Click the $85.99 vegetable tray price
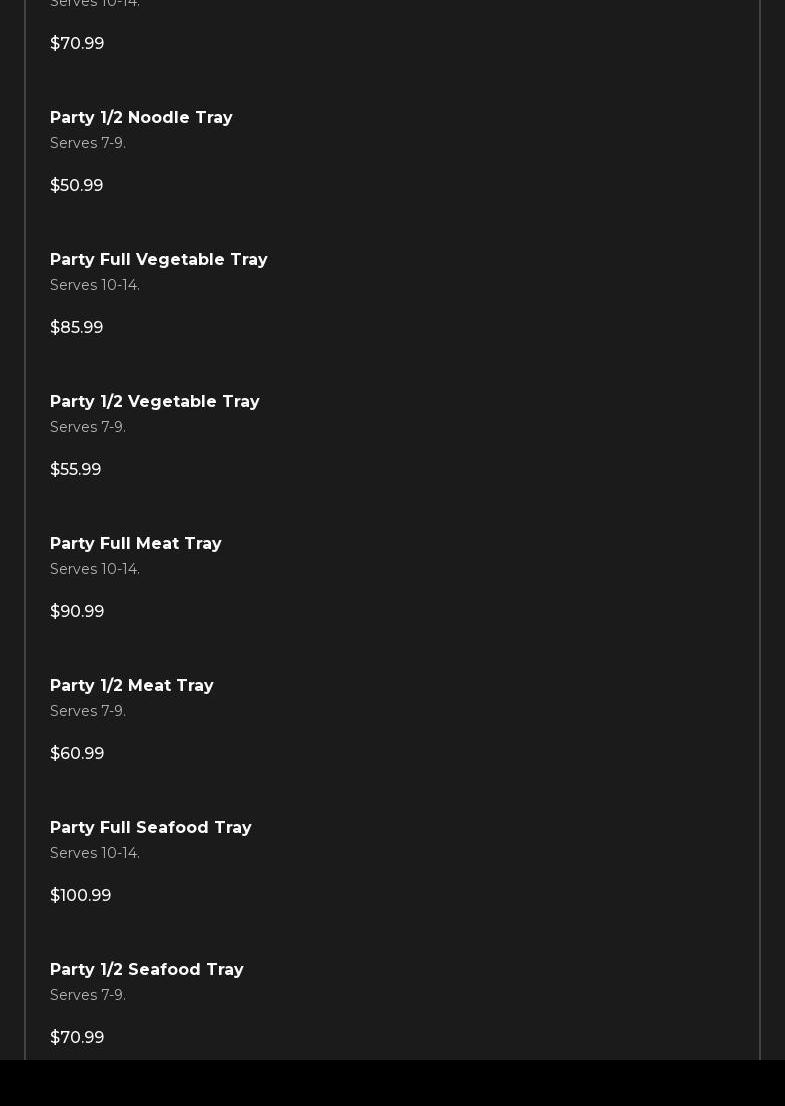785x1106 pixels. click(x=77, y=328)
